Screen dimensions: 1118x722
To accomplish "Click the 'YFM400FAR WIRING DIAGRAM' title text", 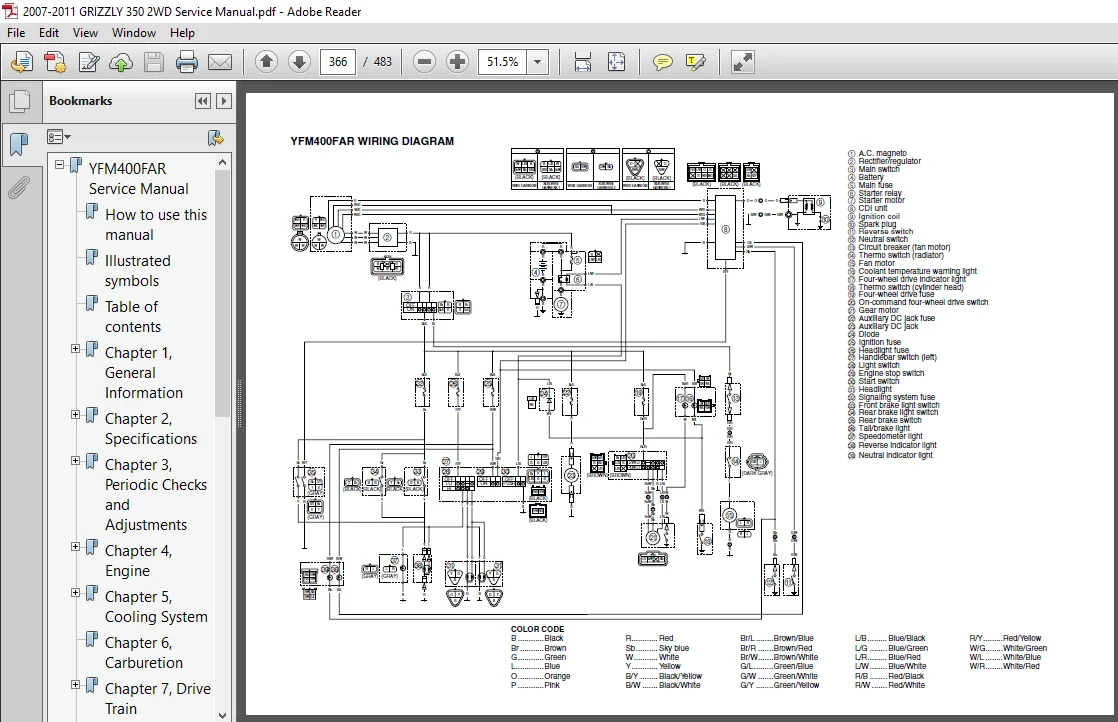I will point(372,141).
